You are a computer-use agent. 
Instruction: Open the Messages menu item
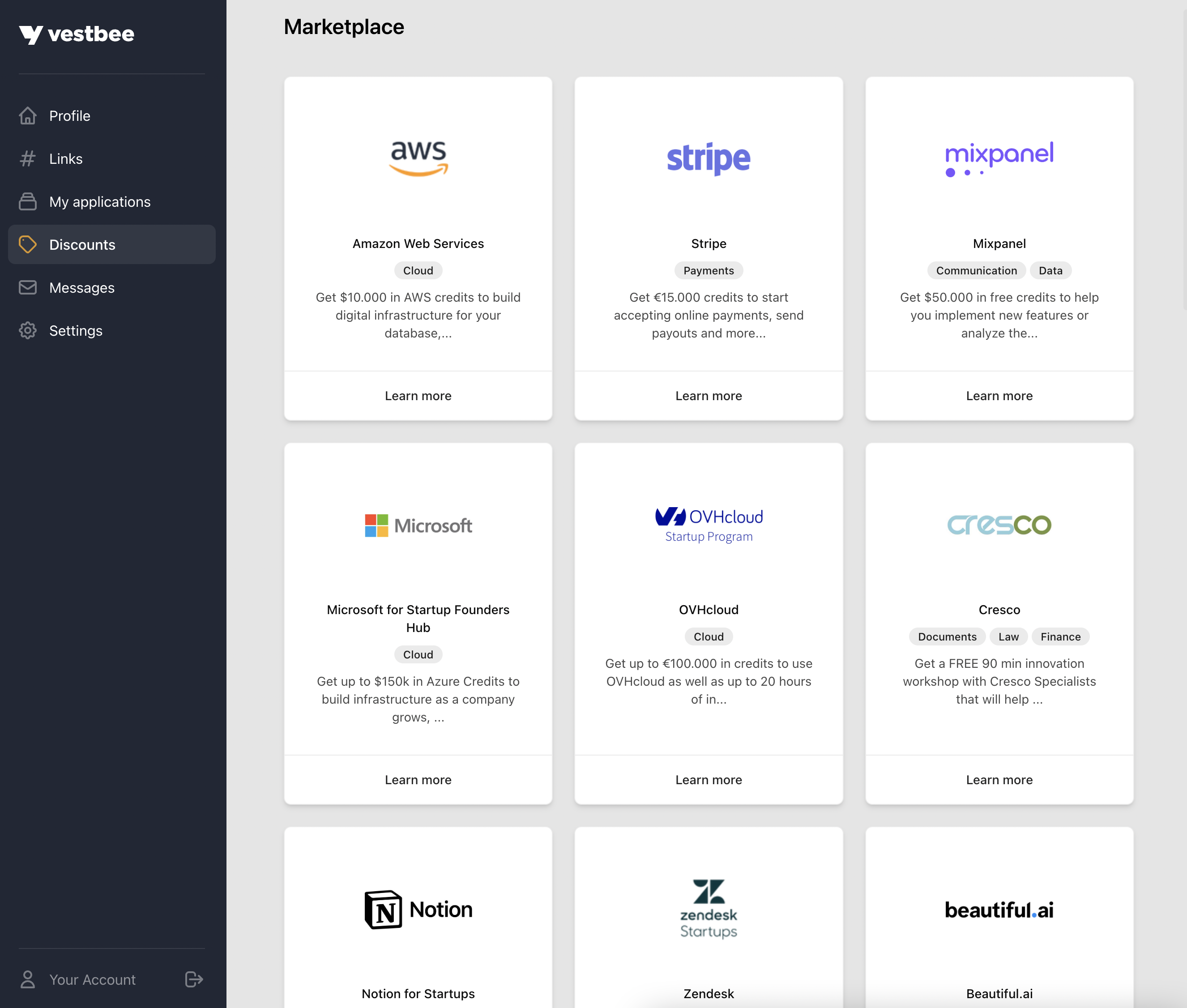[x=82, y=287]
